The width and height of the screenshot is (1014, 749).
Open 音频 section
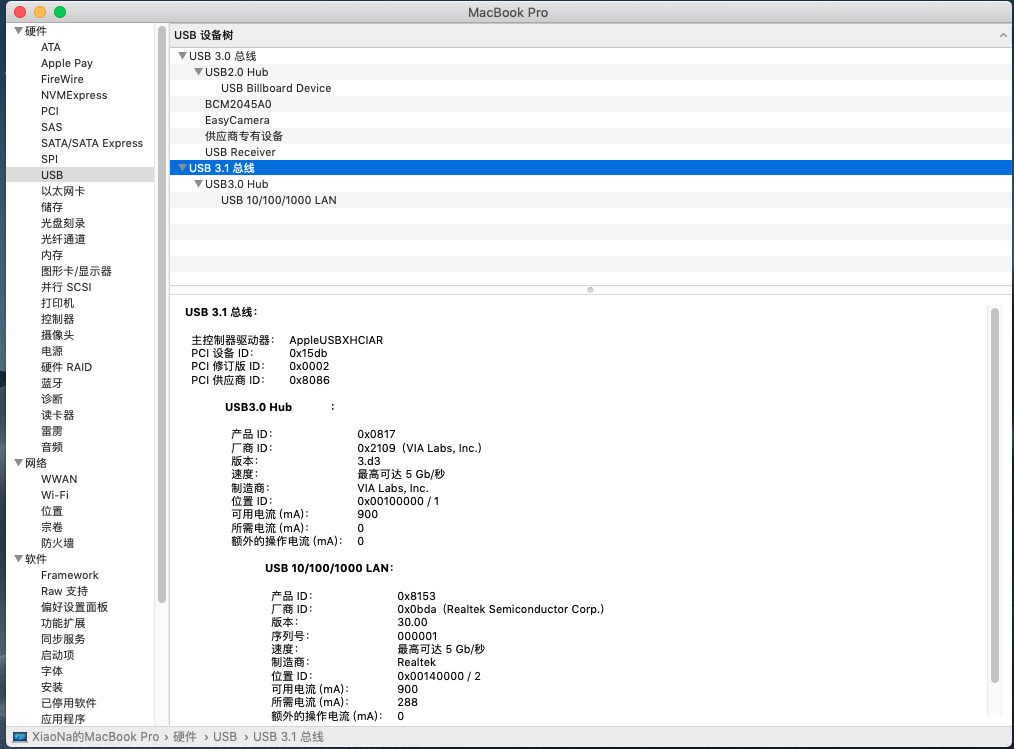point(52,447)
